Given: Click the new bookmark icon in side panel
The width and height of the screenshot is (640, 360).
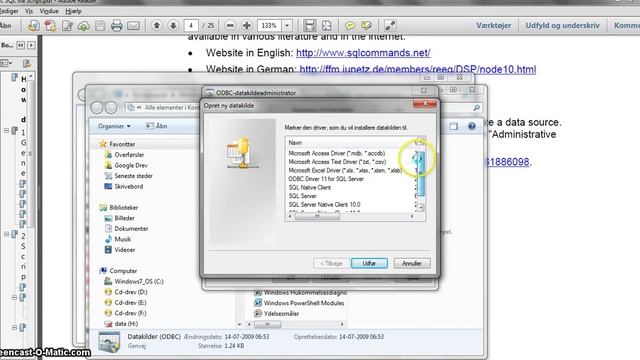Looking at the screenshot, I should pyautogui.click(x=27, y=63).
